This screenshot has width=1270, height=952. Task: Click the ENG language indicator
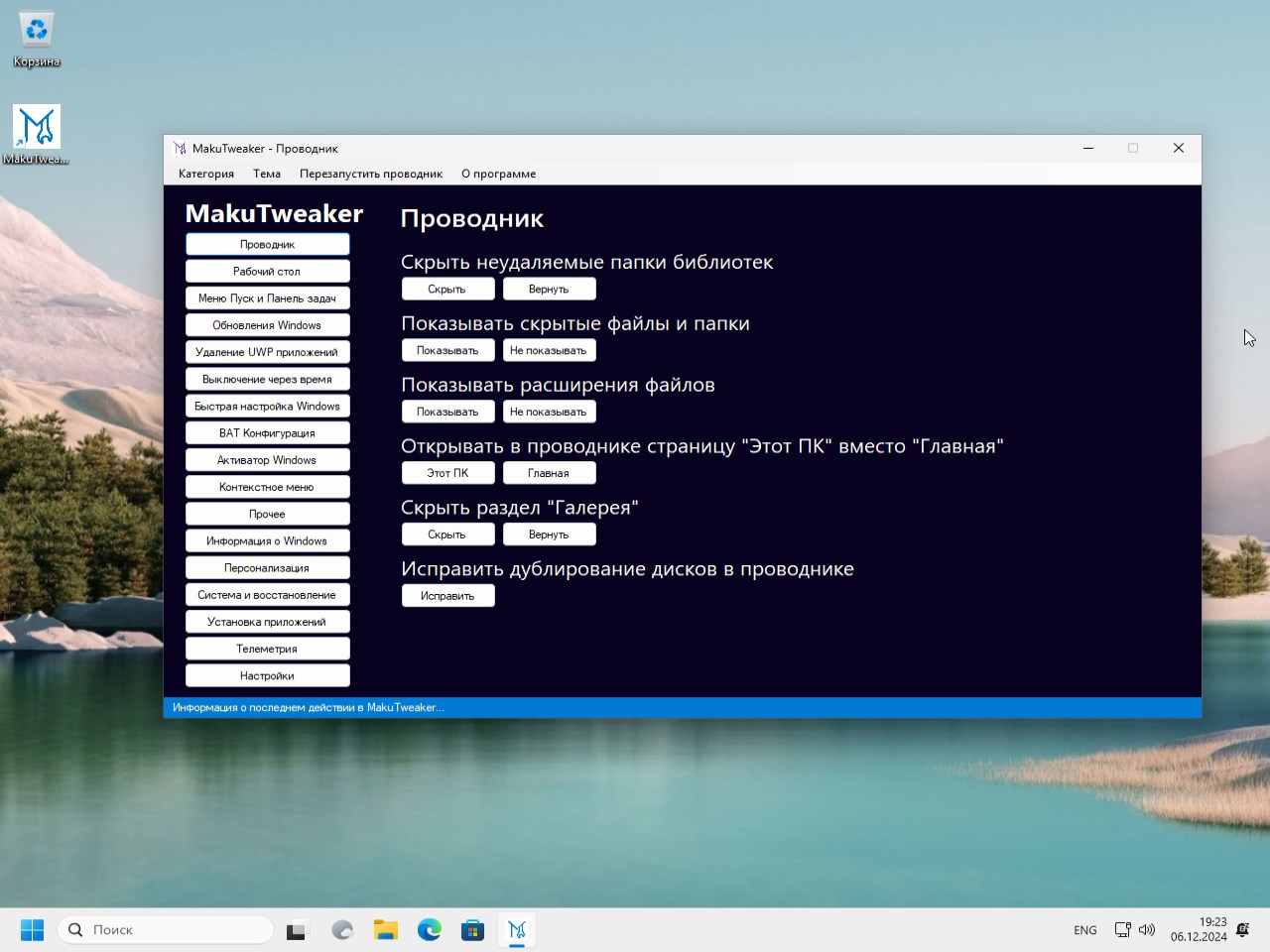1085,930
